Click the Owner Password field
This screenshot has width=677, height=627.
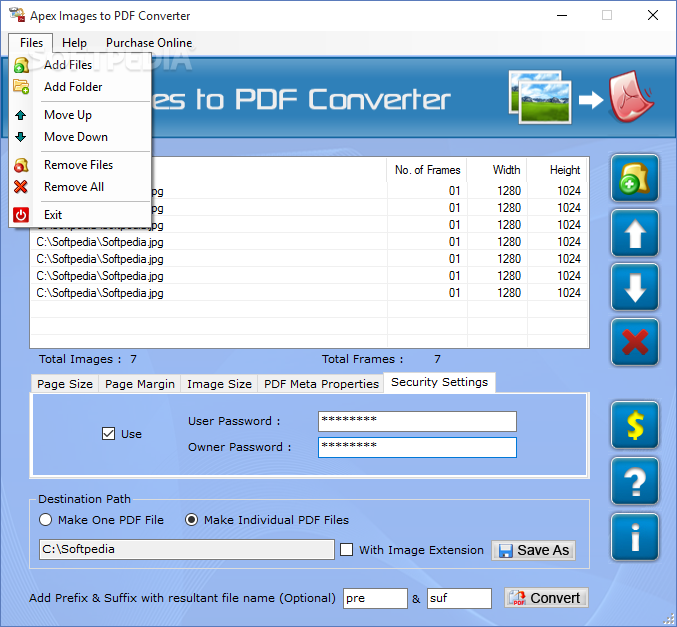pyautogui.click(x=417, y=447)
